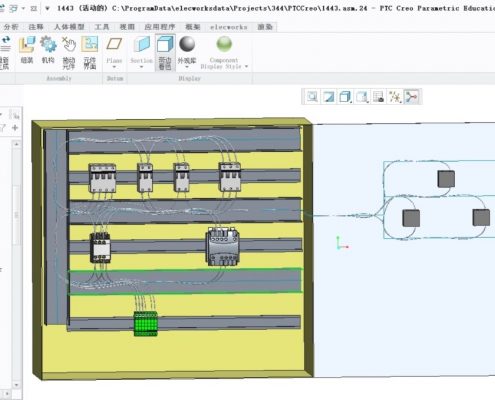Activate the drag components hand icon
Screen dimensions: 495x400
pos(69,53)
